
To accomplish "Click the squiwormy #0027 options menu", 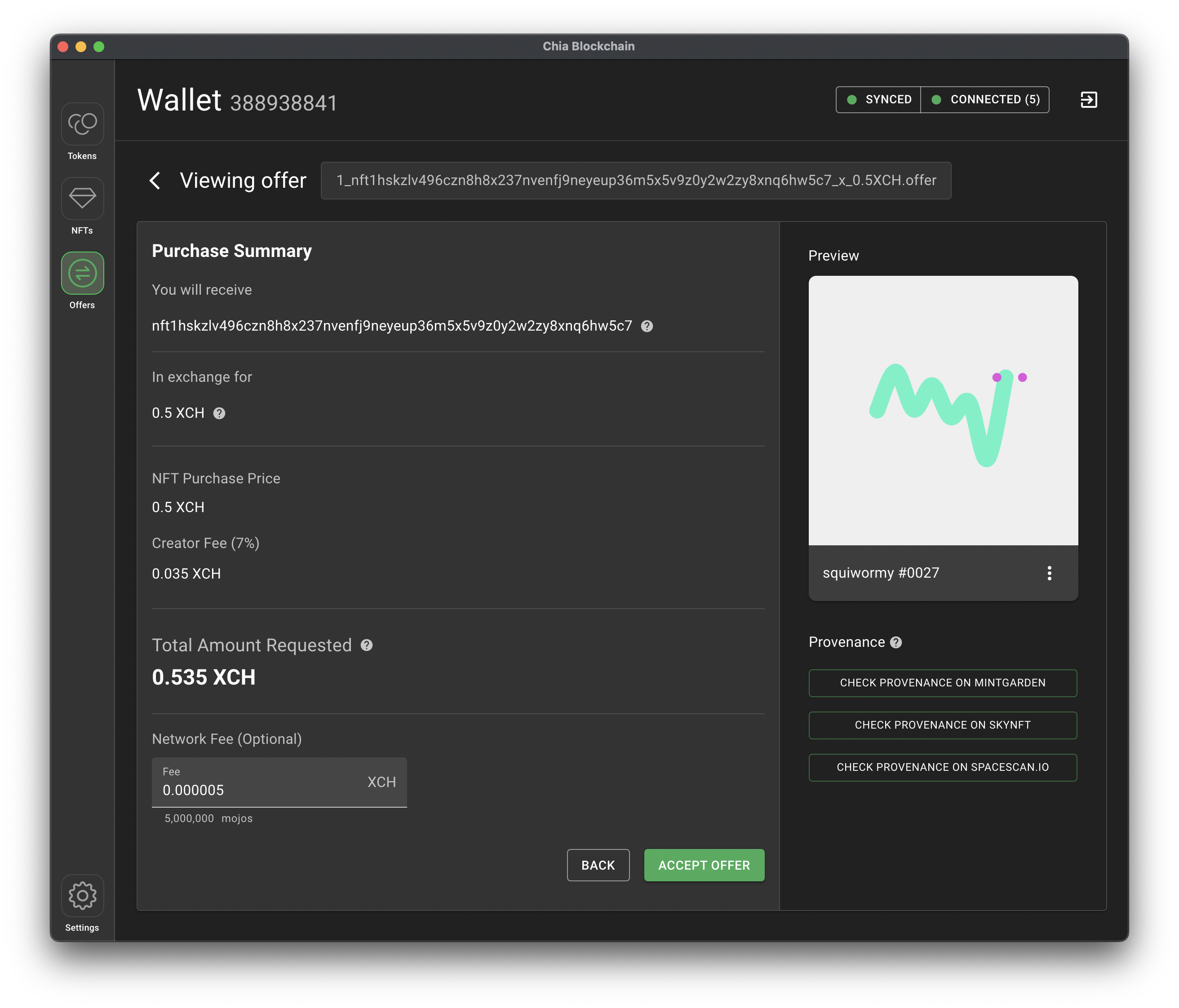I will 1049,572.
